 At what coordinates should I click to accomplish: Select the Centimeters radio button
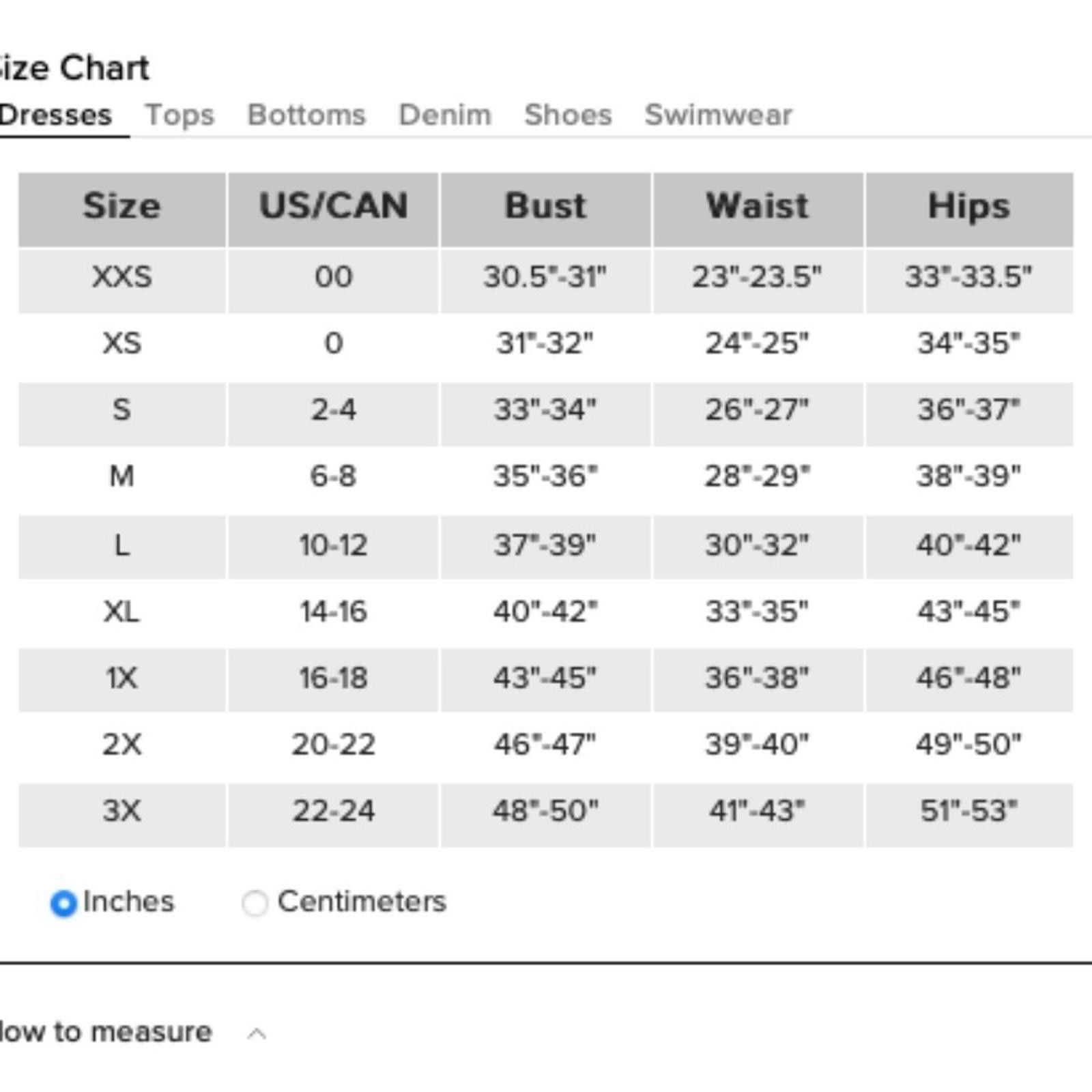pyautogui.click(x=255, y=903)
